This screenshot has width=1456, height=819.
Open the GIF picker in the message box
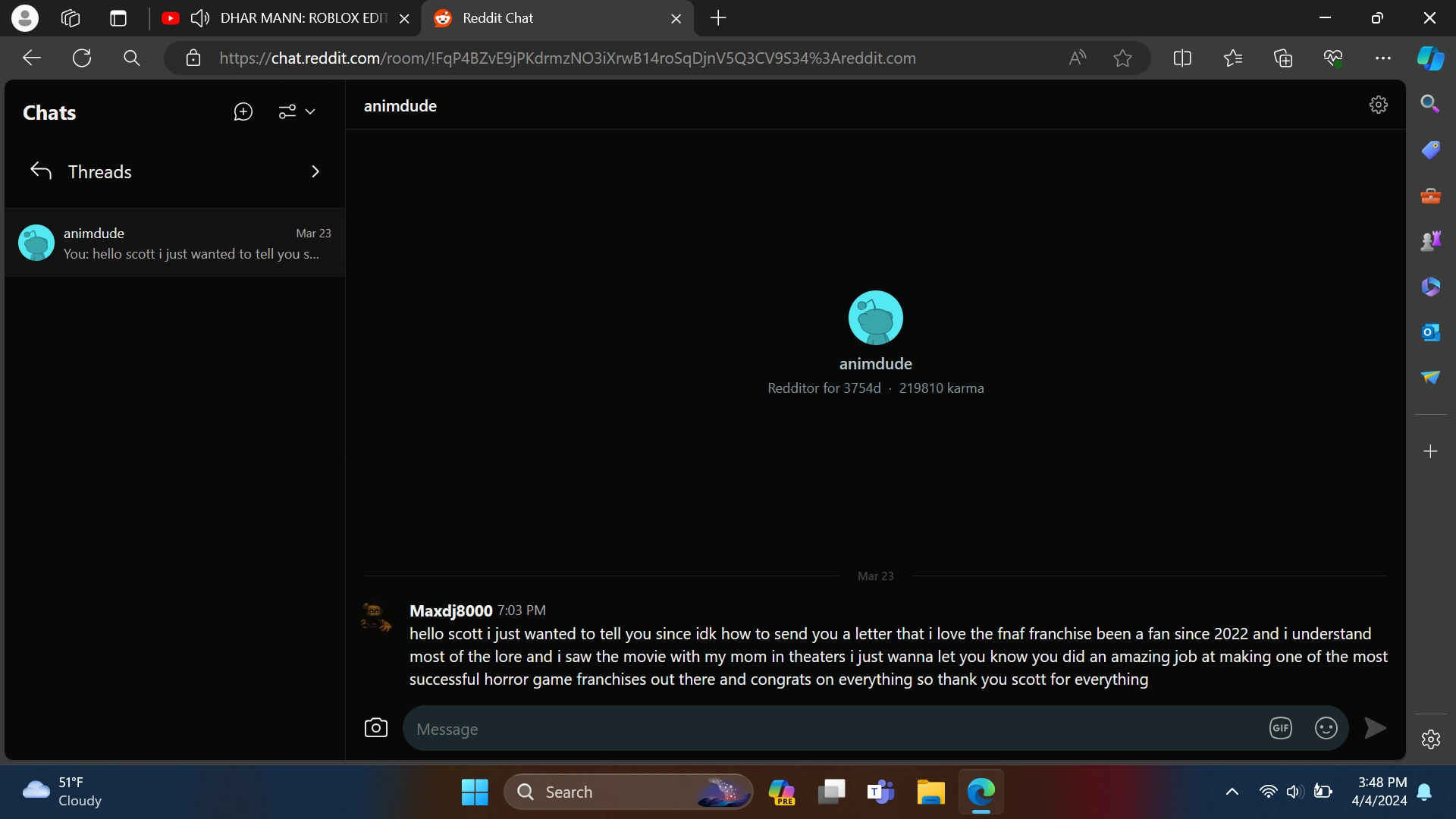(1280, 728)
